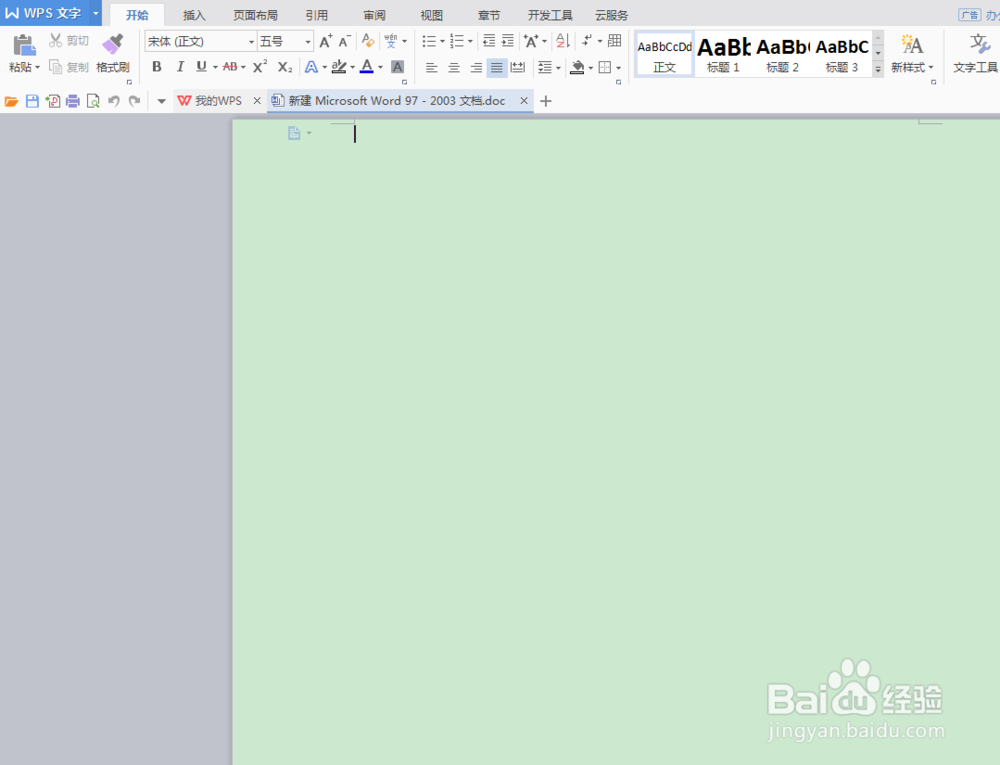Open the font name dropdown

point(251,42)
